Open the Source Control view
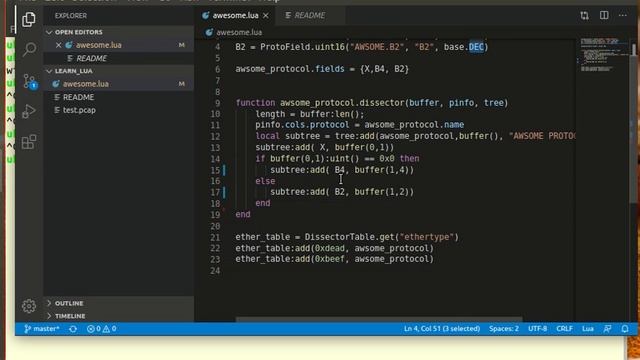 point(29,81)
